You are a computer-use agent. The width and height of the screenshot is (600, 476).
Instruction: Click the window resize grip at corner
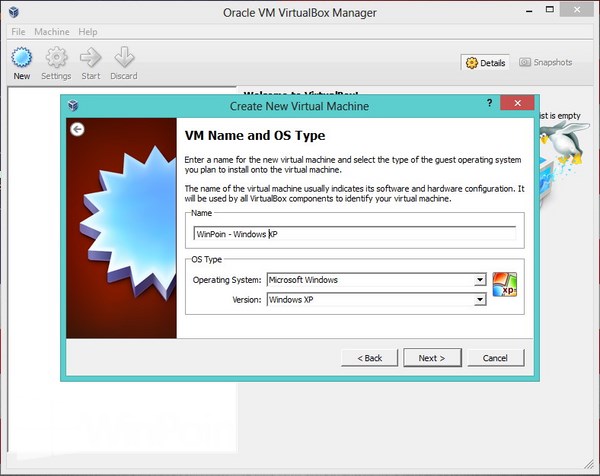[589, 465]
